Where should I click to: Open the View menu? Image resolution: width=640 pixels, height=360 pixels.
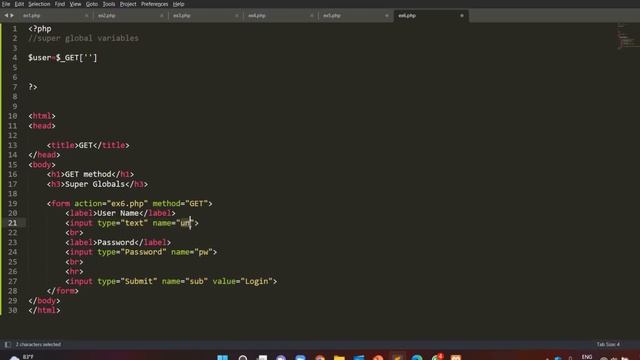75,4
